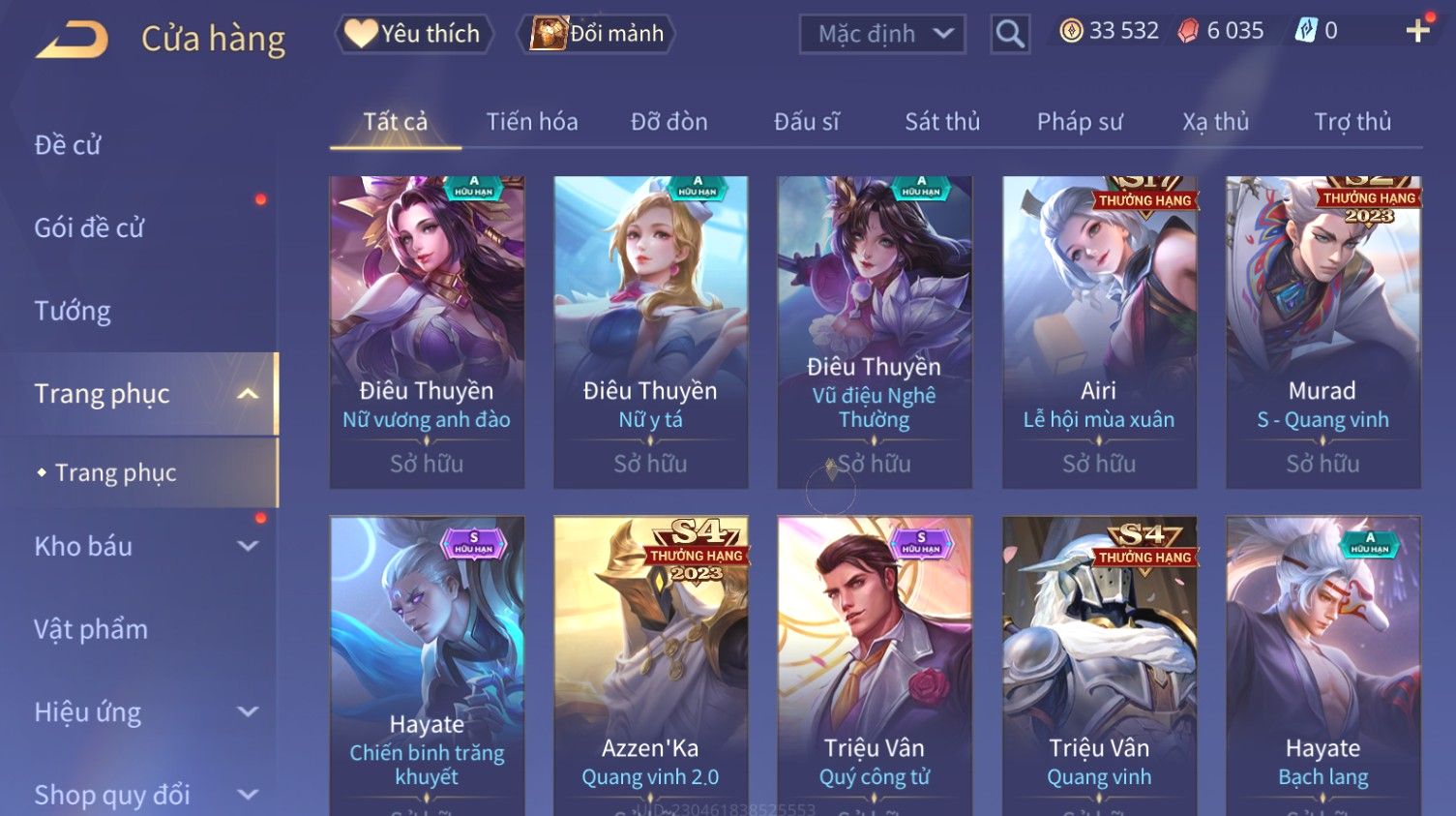Open the search magnifier icon
This screenshot has height=816, width=1456.
(1010, 34)
